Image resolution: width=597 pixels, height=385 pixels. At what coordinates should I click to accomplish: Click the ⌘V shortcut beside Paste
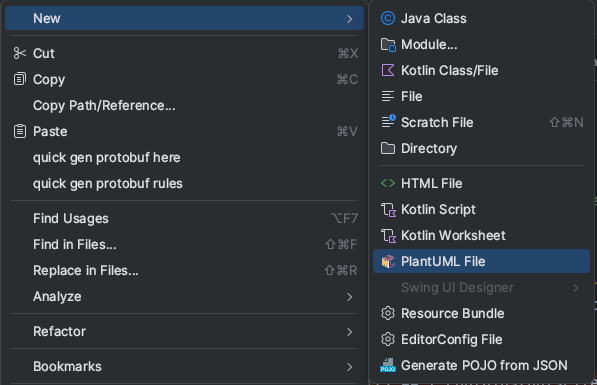pos(347,131)
